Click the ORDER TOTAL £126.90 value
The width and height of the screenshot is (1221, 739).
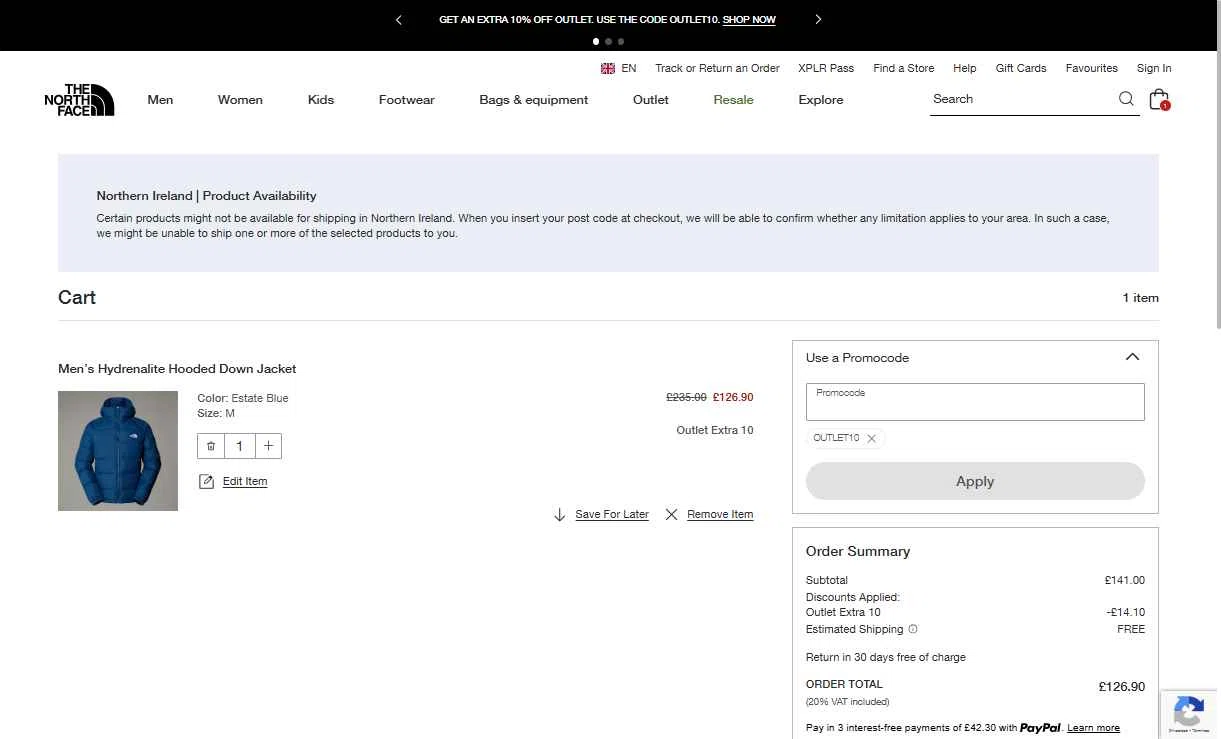(1122, 687)
